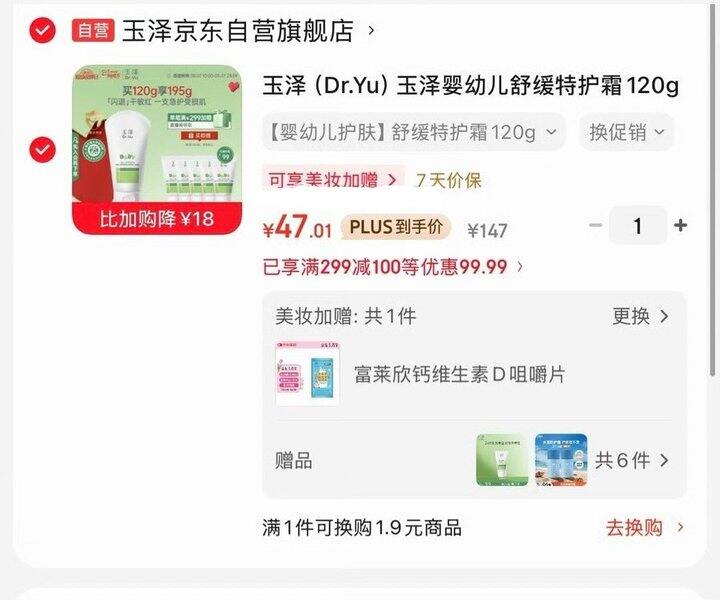Click 更换 to change the beauty gift

point(640,316)
